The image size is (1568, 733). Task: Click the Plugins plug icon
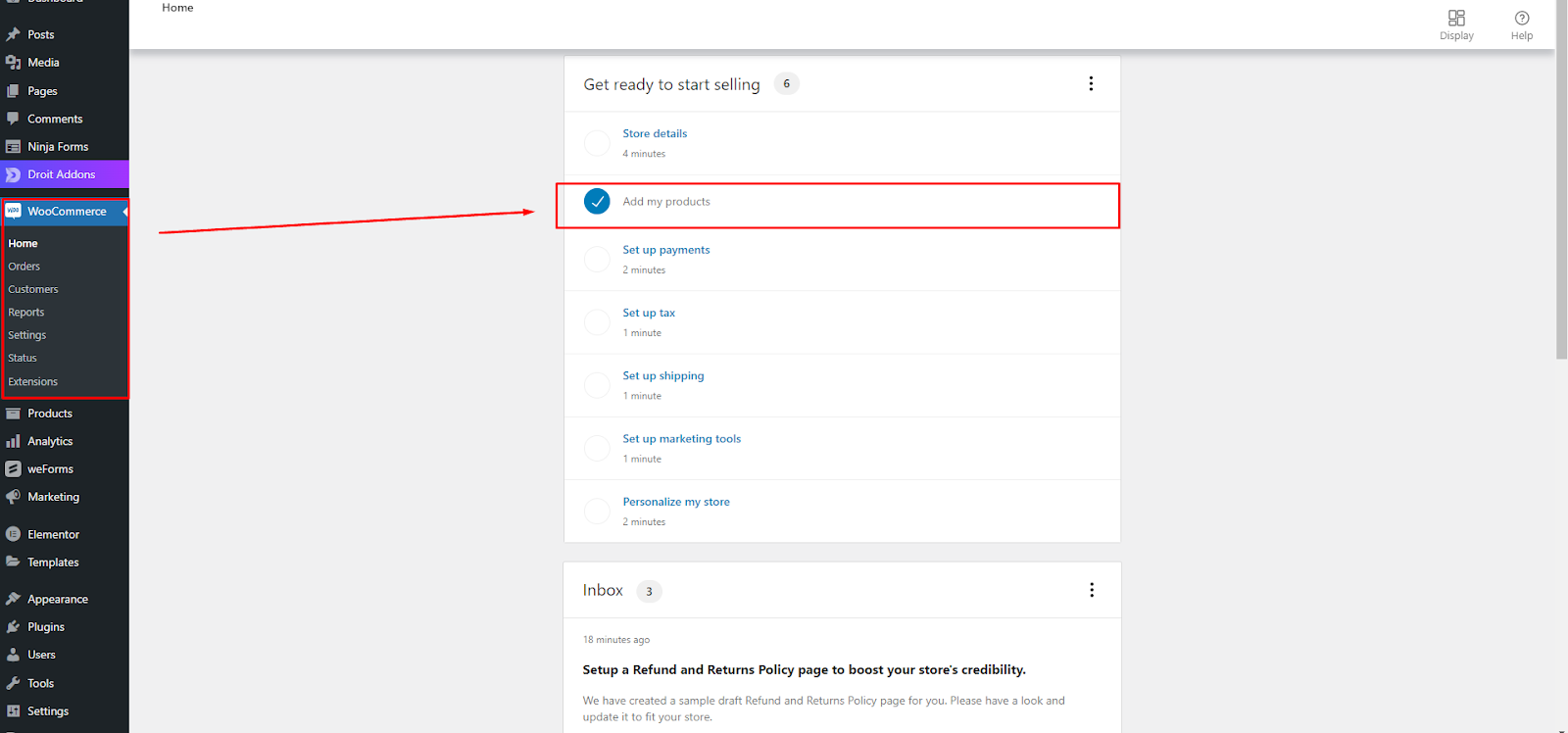coord(13,627)
